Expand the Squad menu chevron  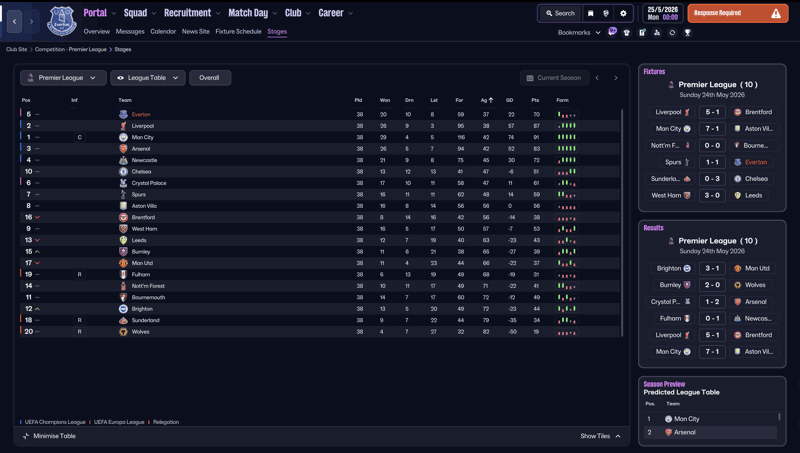(154, 13)
